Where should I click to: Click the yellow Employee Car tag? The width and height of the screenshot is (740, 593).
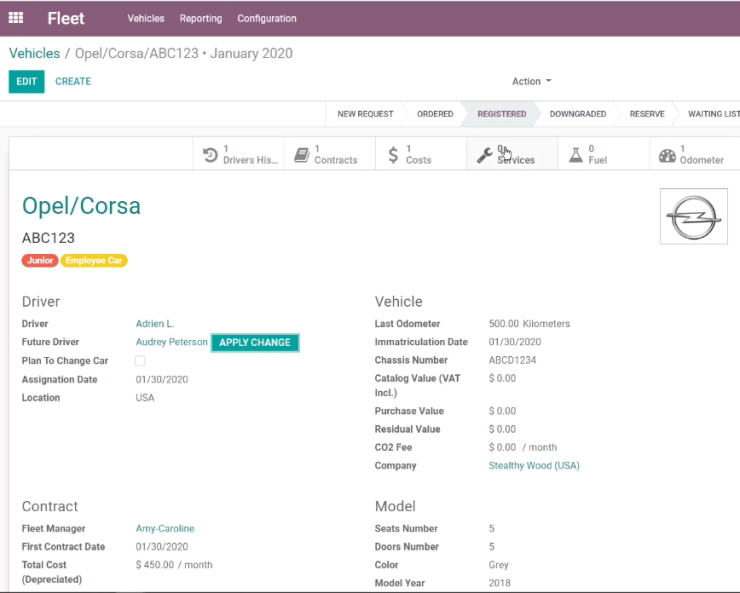pos(94,260)
